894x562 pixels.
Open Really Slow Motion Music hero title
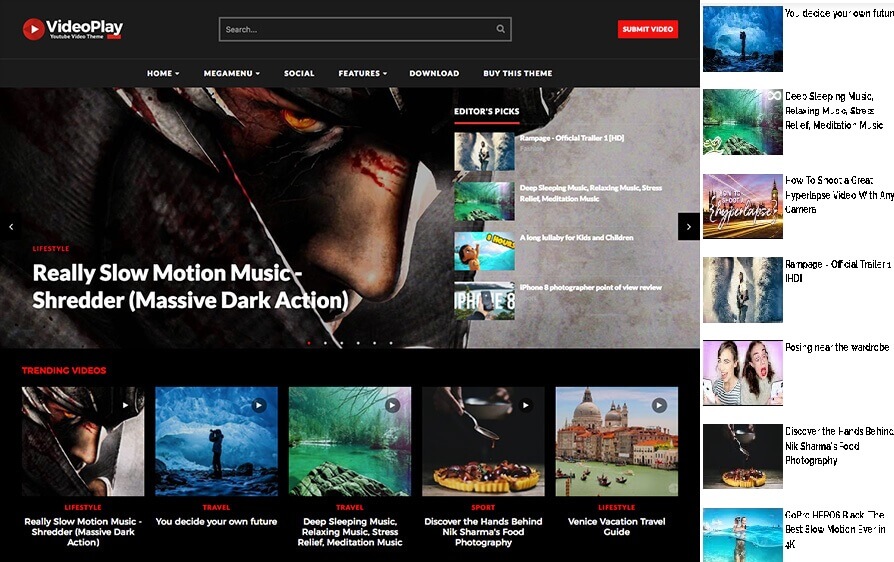pos(190,286)
